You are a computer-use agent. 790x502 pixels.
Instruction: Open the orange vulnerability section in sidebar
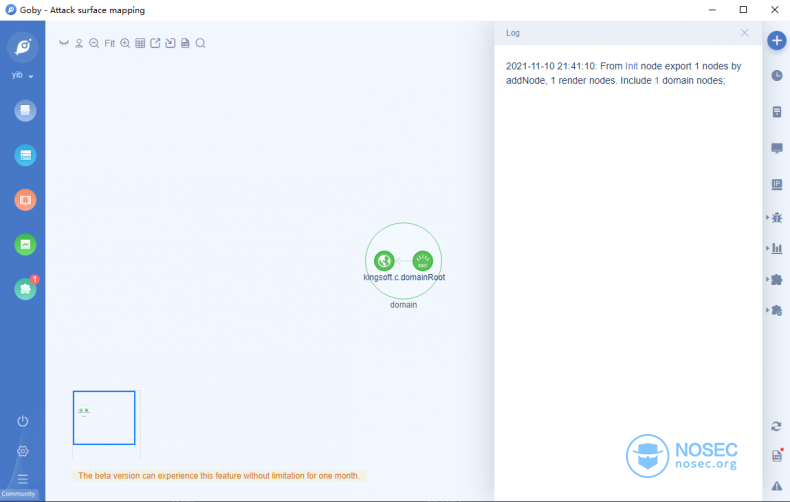coord(25,200)
